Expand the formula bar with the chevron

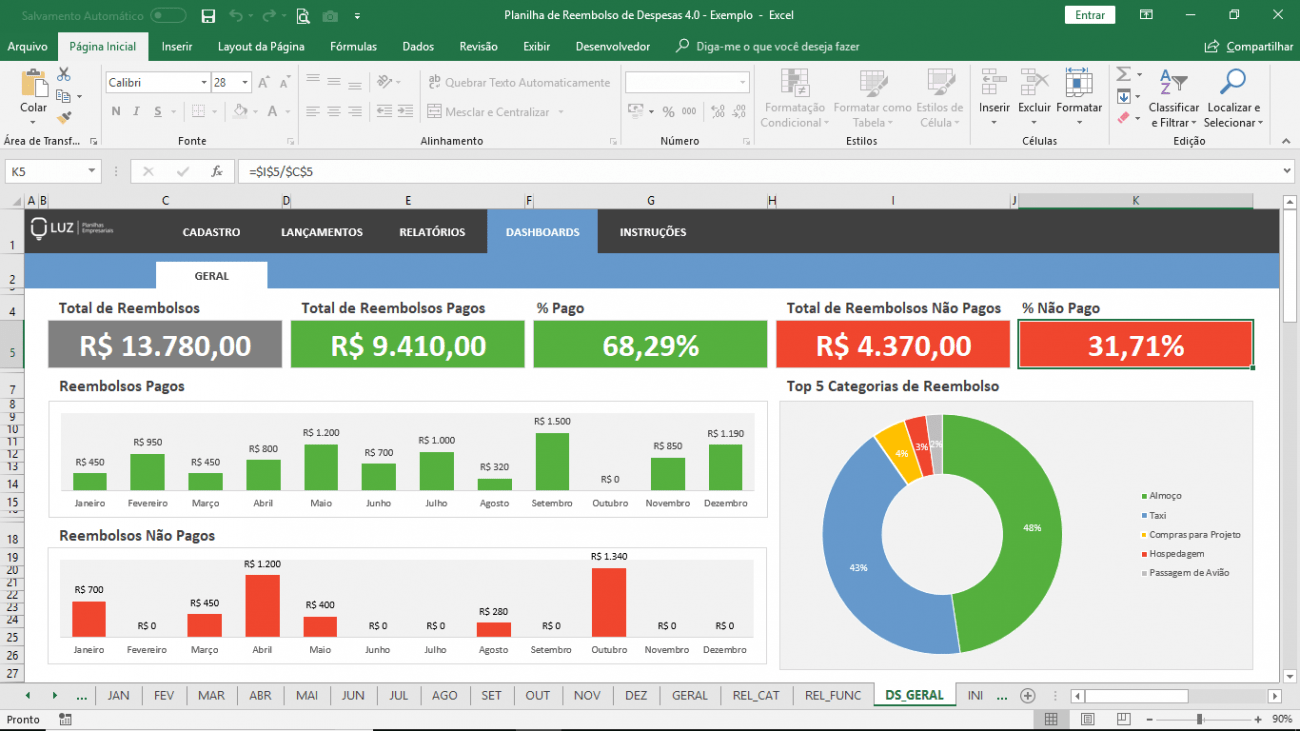point(1286,172)
